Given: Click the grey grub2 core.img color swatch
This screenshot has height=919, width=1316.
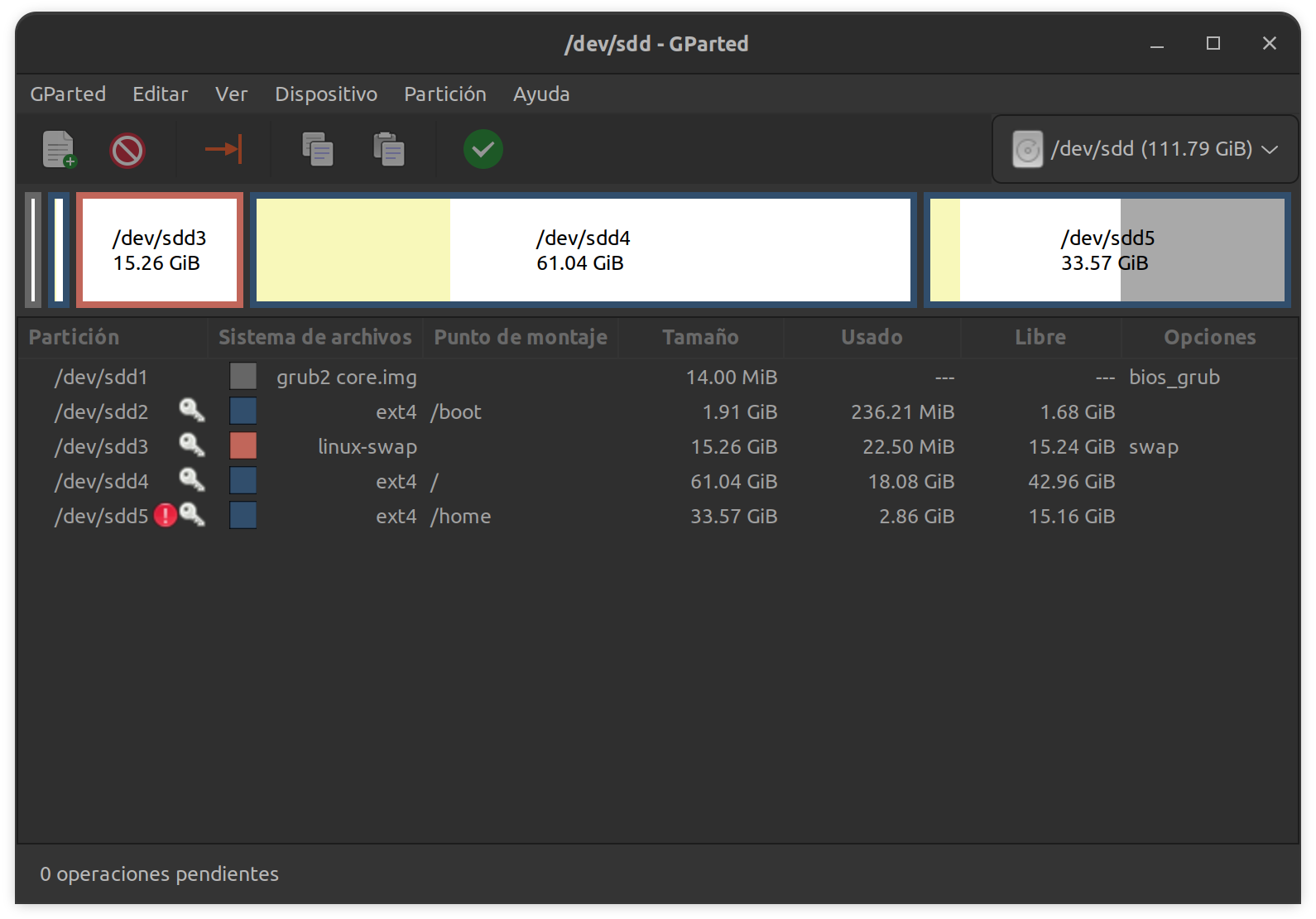Looking at the screenshot, I should (x=243, y=376).
